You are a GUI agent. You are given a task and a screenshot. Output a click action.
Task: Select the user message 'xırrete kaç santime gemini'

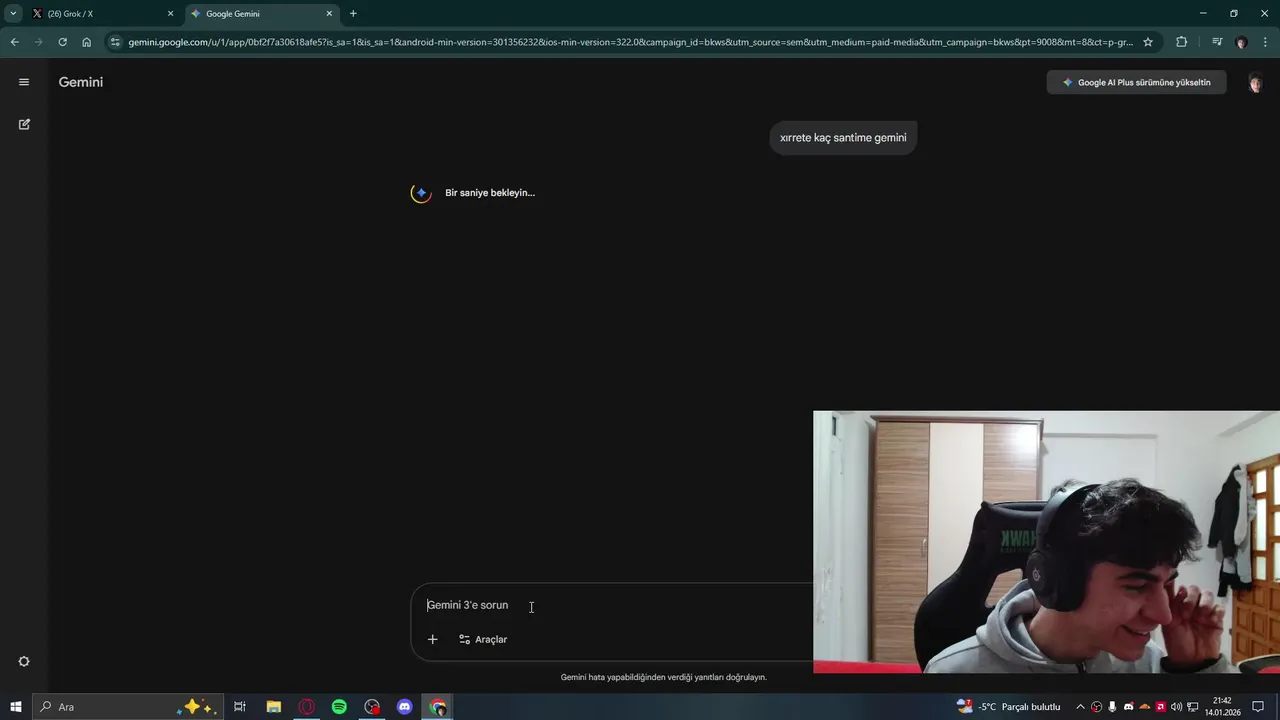coord(843,138)
